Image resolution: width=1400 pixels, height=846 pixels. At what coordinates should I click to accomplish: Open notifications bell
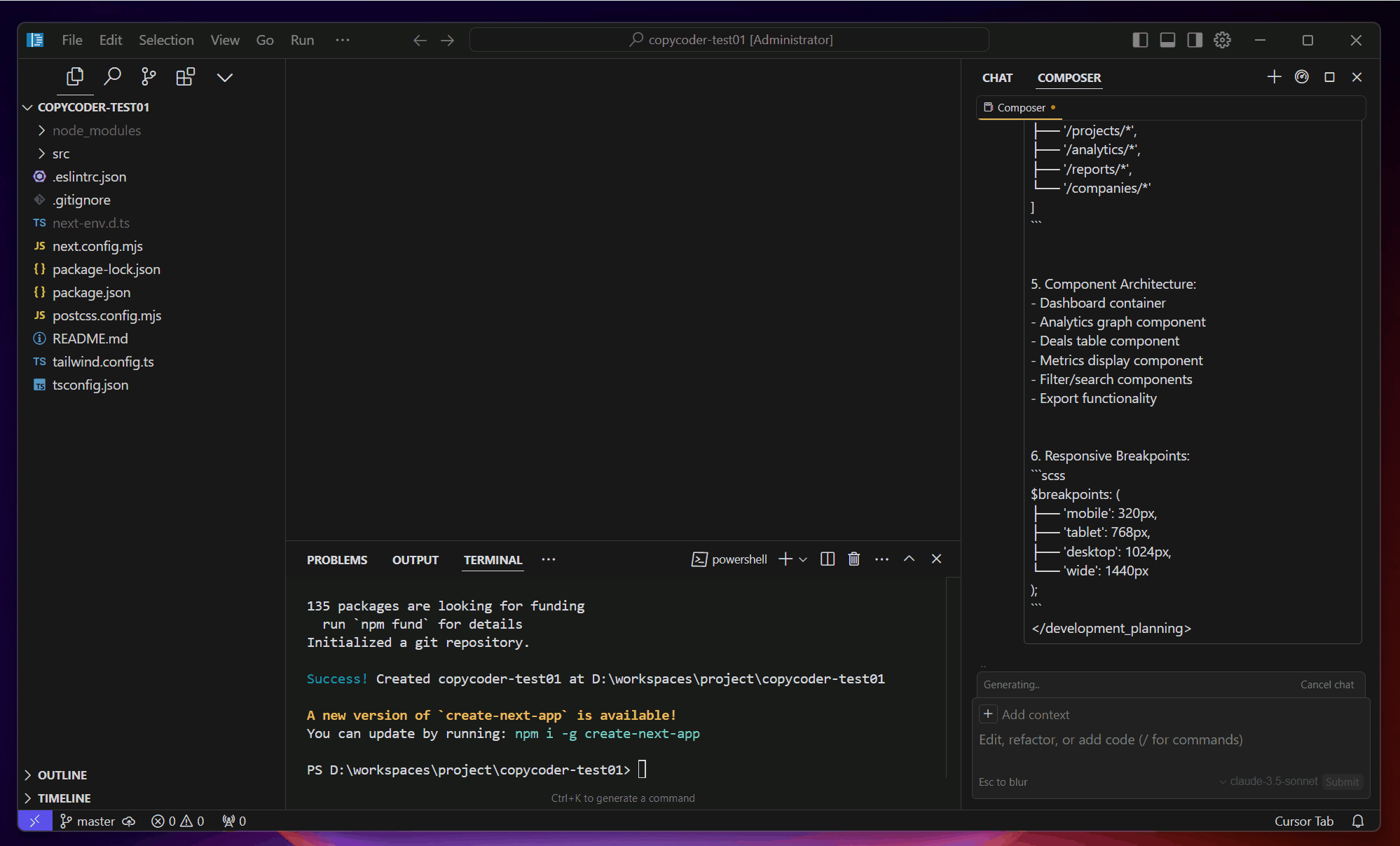(x=1358, y=821)
